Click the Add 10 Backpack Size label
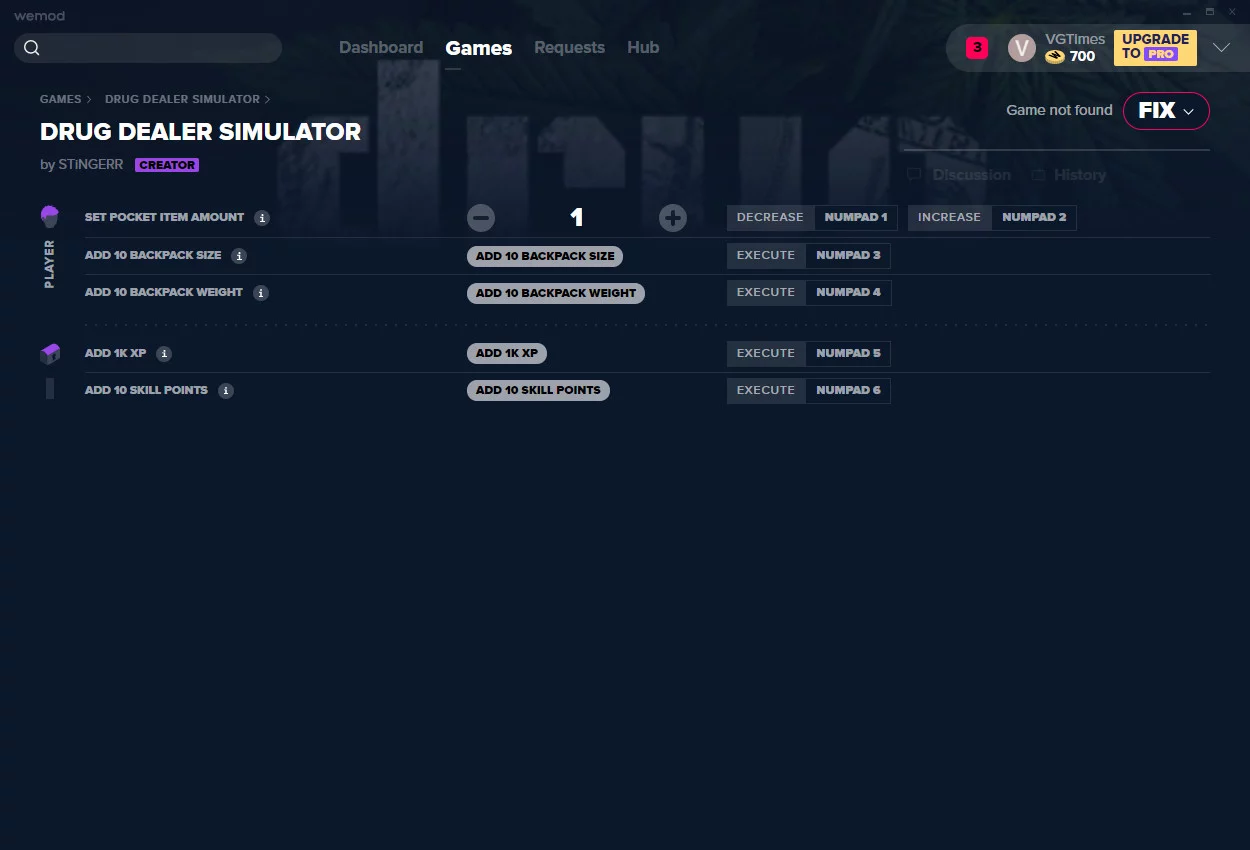Image resolution: width=1250 pixels, height=850 pixels. pos(153,256)
